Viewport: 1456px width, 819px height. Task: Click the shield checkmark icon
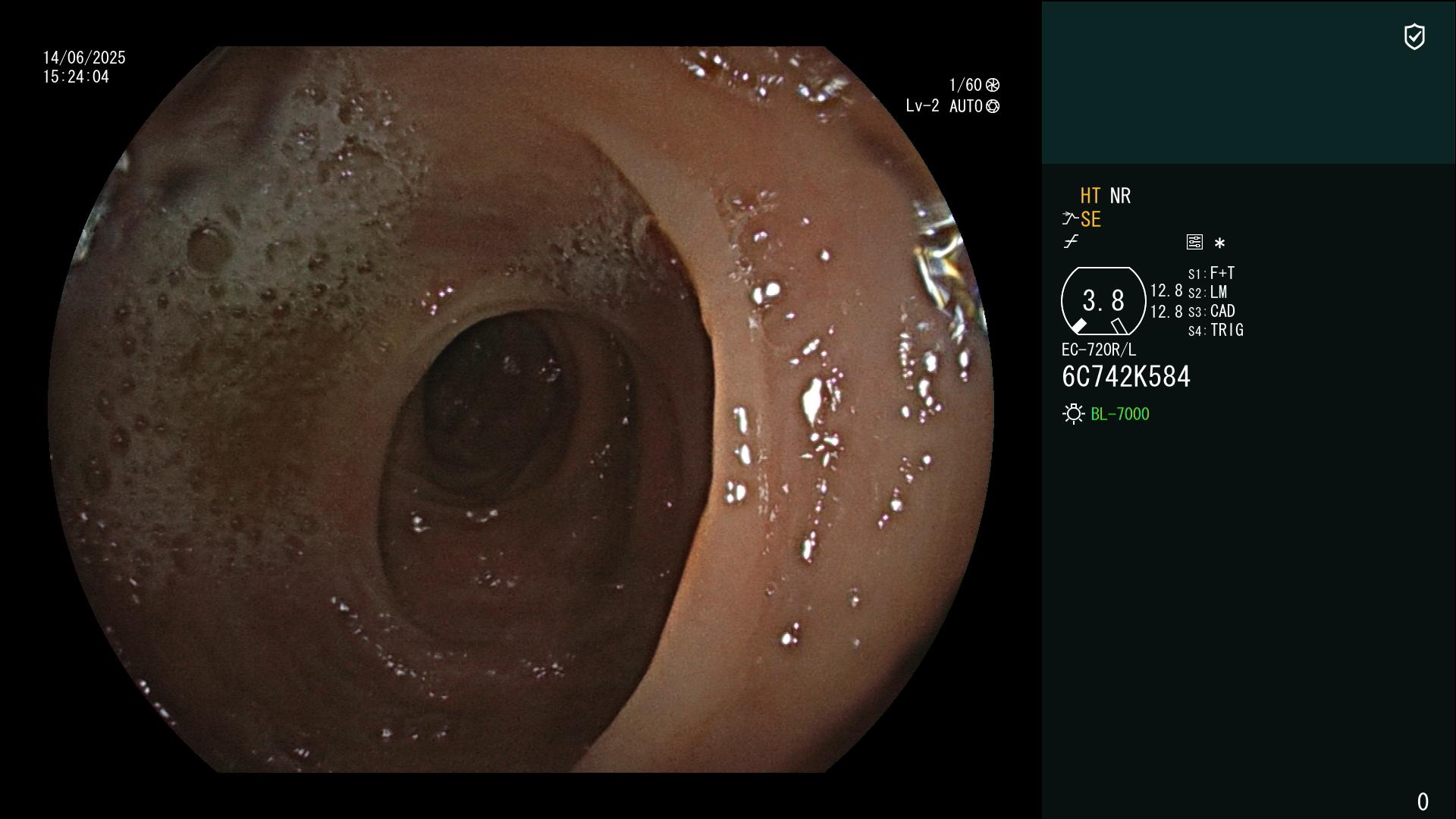point(1414,36)
